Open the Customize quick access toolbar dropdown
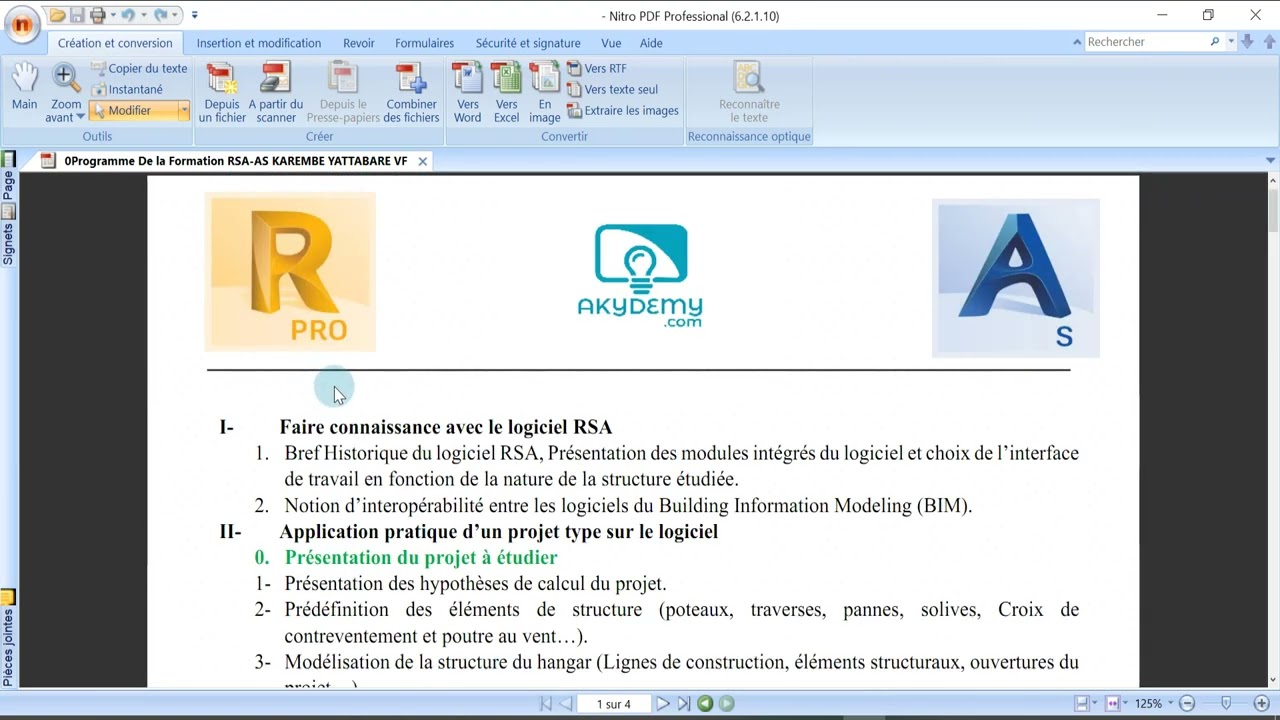This screenshot has height=720, width=1280. [195, 15]
